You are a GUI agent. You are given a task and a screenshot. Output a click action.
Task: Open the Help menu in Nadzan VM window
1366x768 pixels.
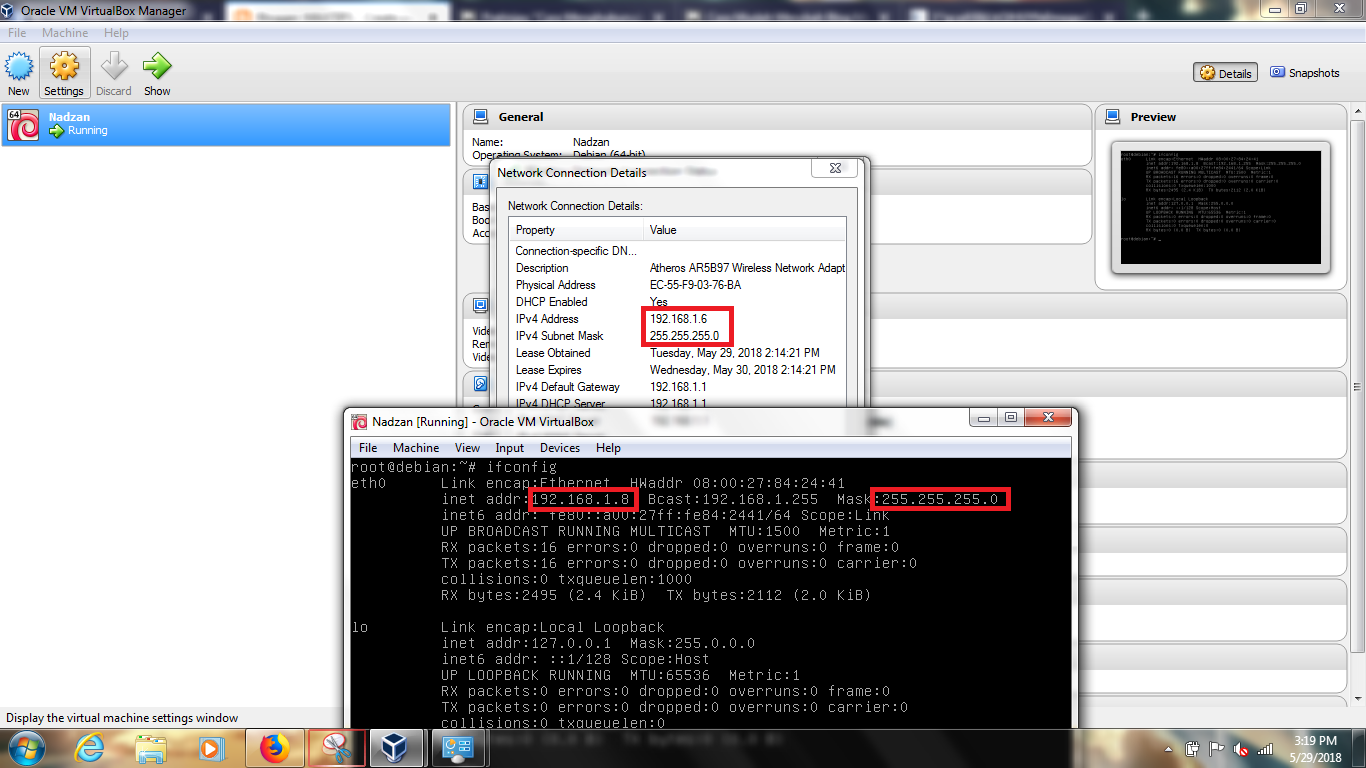point(608,448)
